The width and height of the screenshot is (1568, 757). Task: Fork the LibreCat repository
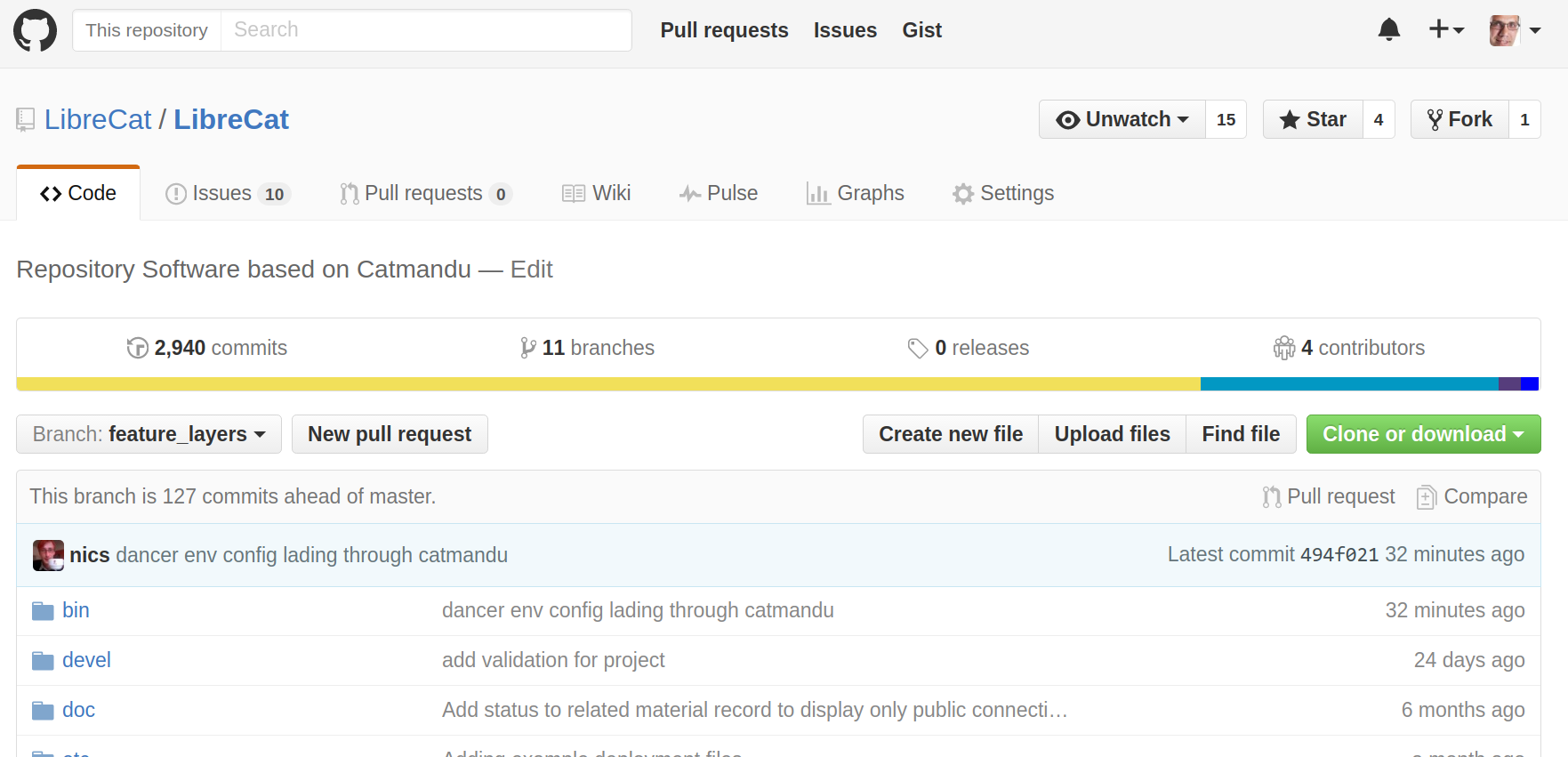click(x=1459, y=119)
